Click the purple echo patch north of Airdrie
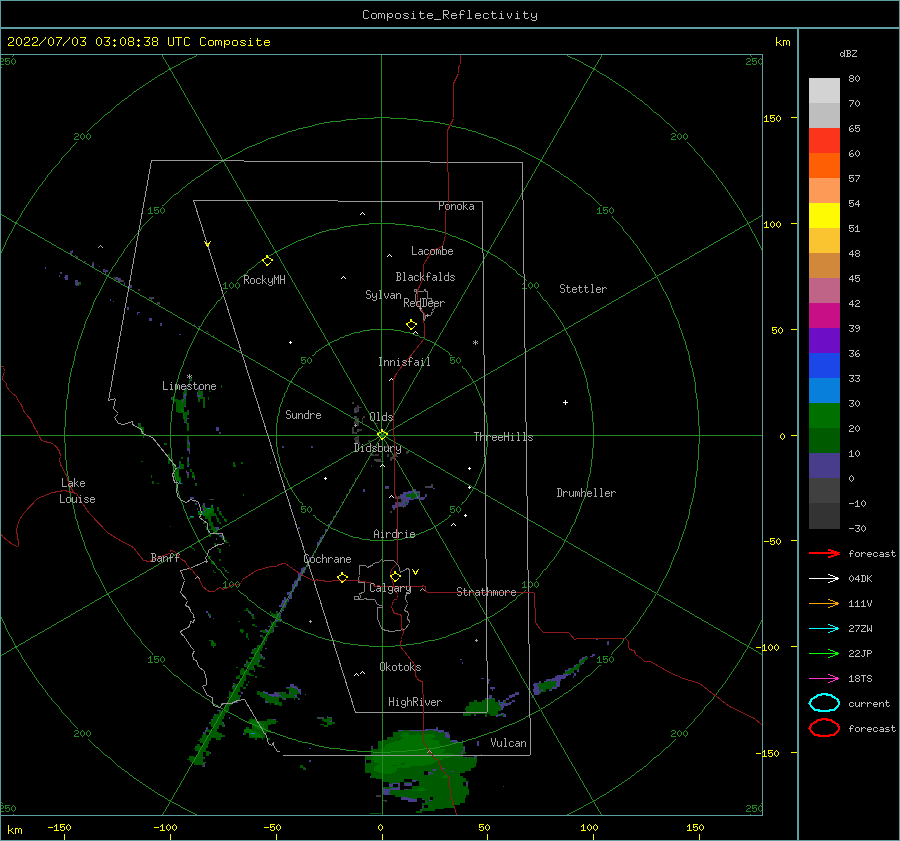Image resolution: width=900 pixels, height=841 pixels. (x=409, y=497)
